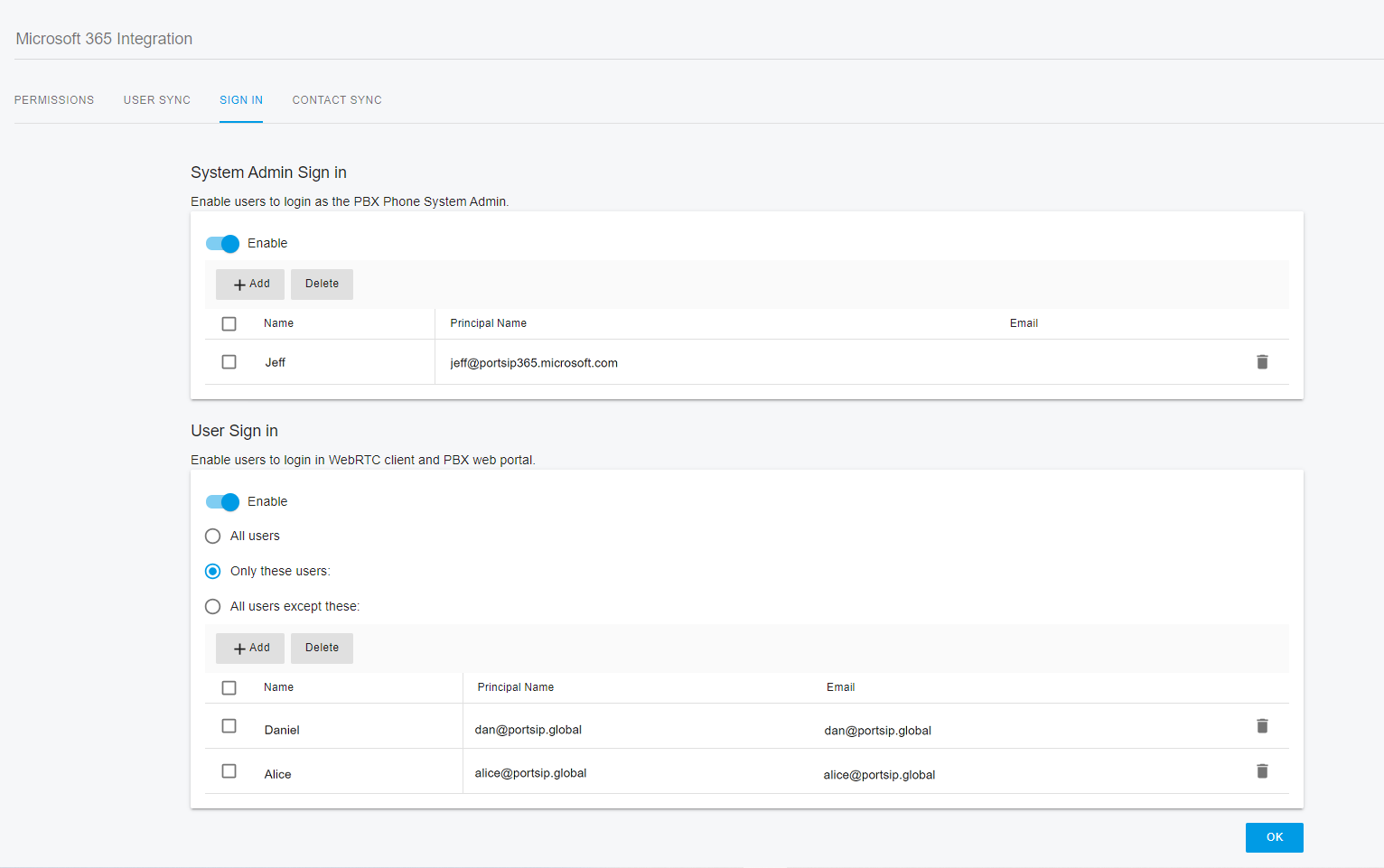
Task: Click Add in System Admin Sign in
Action: click(250, 285)
